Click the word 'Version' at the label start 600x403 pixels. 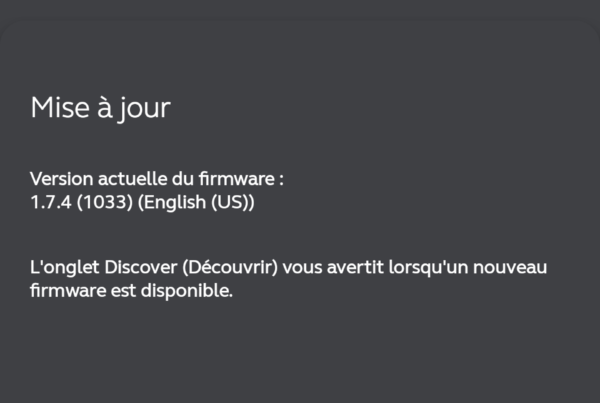click(62, 179)
